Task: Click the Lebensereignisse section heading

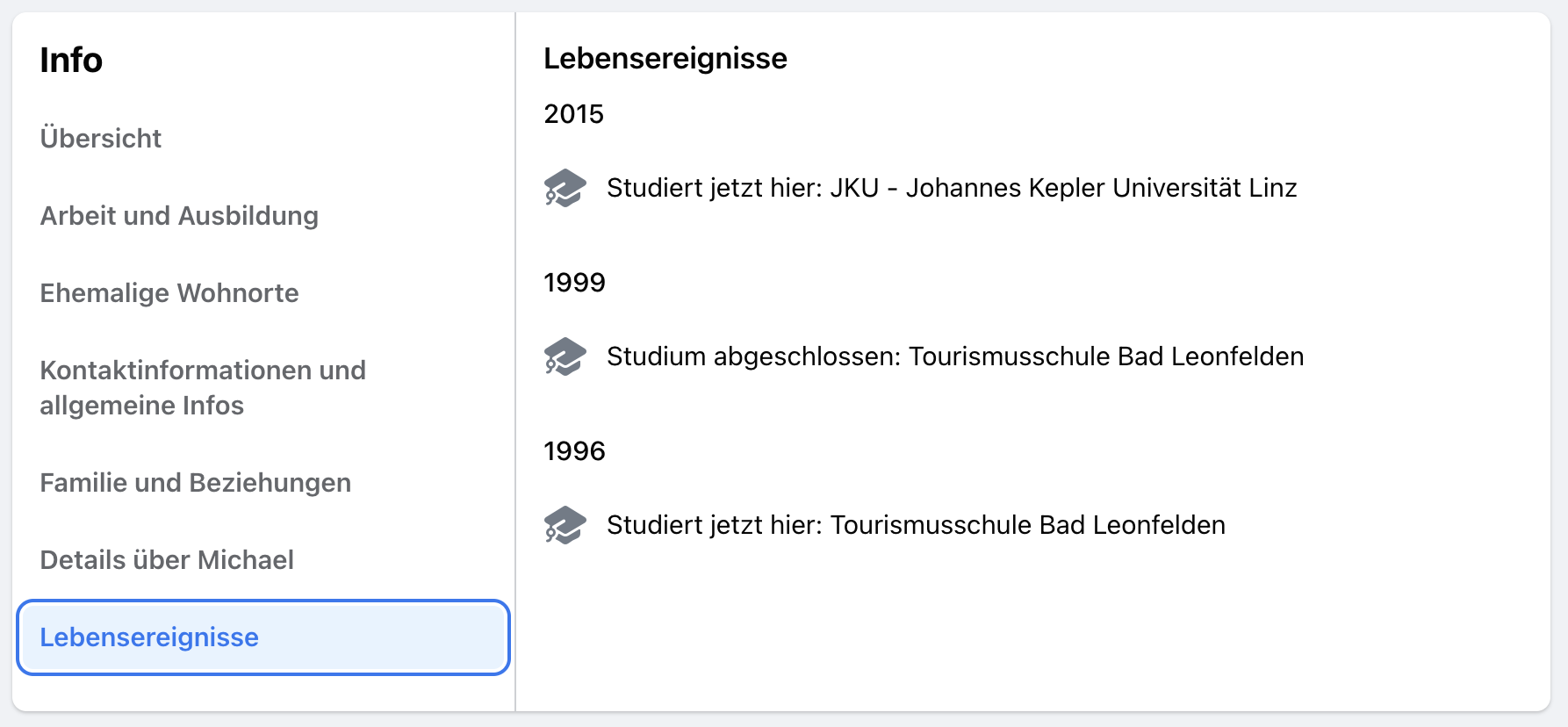Action: pos(665,58)
